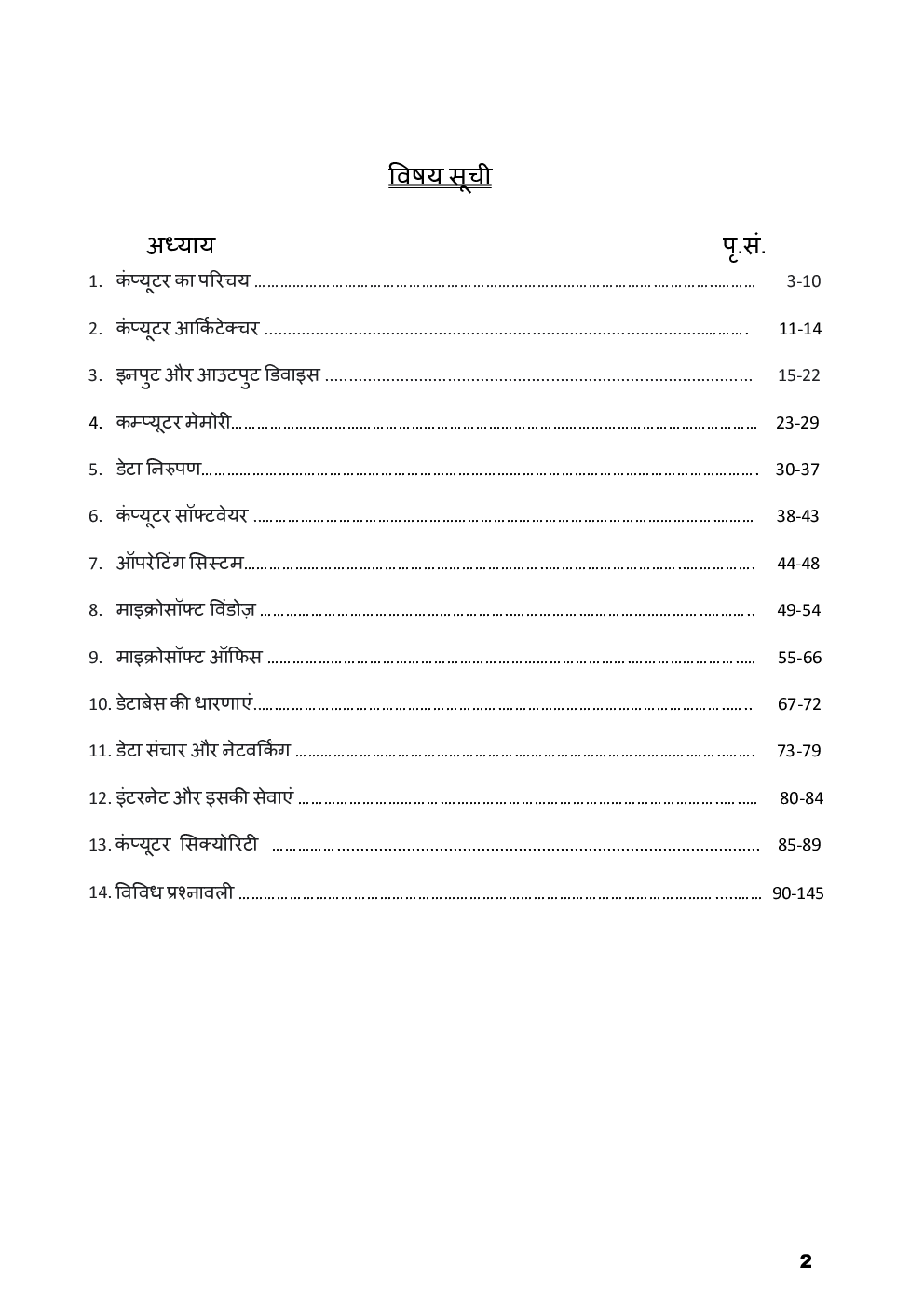
Task: Open the कम्प्यूटर मेमोरी chapter entry
Action: pyautogui.click(x=172, y=422)
